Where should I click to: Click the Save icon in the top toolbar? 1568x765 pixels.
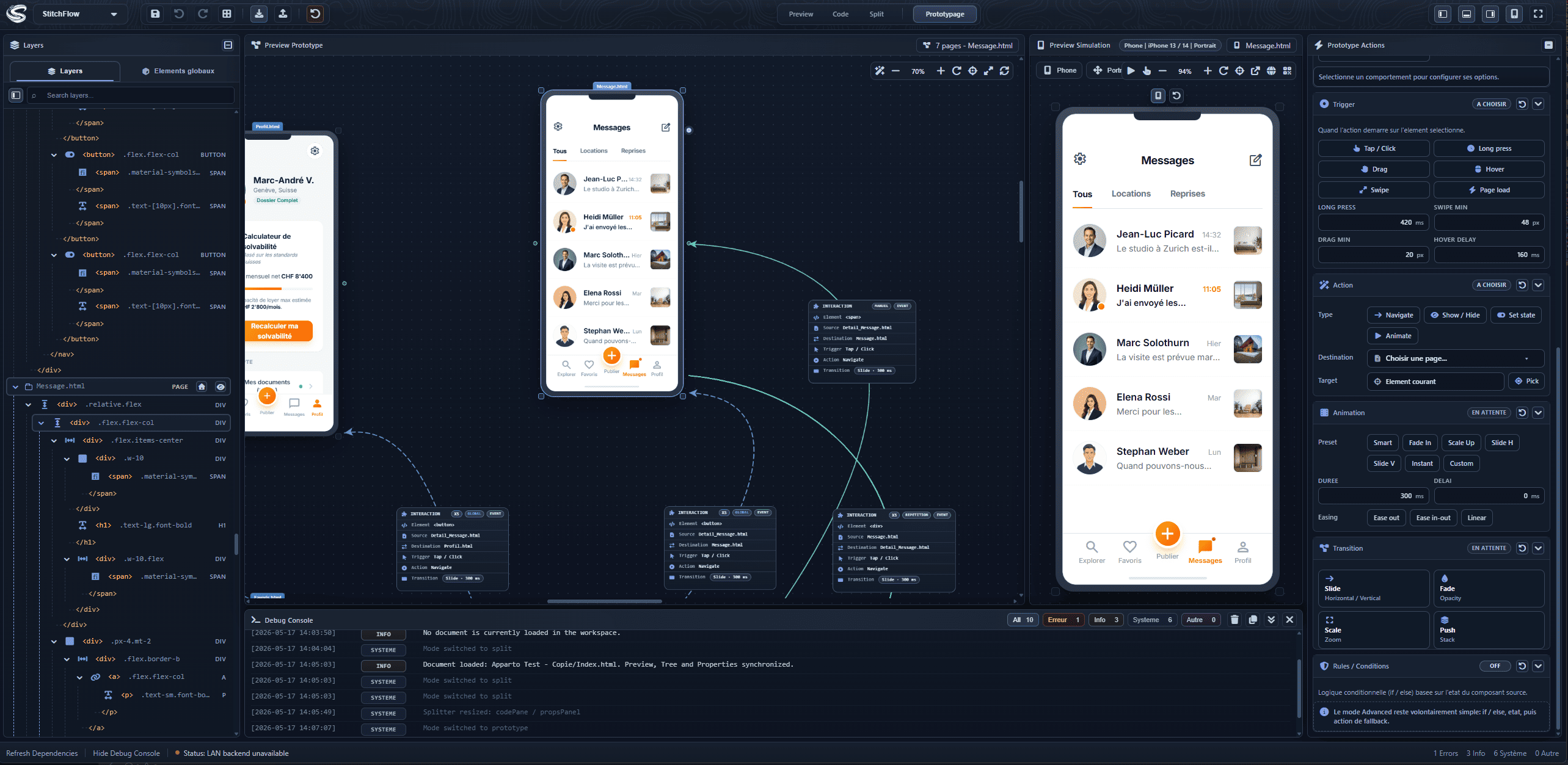[x=155, y=13]
